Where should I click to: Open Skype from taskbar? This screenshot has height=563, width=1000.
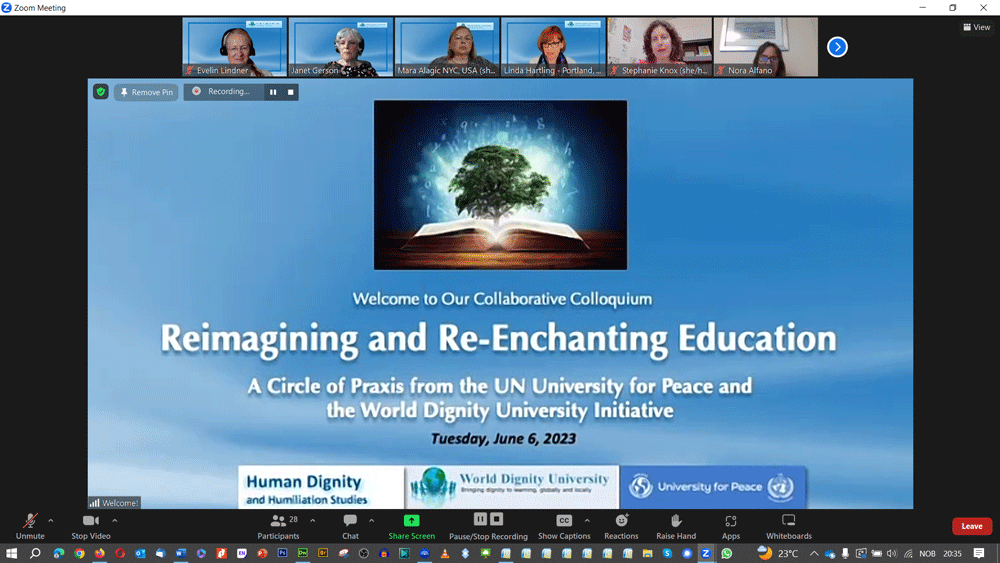click(x=667, y=553)
